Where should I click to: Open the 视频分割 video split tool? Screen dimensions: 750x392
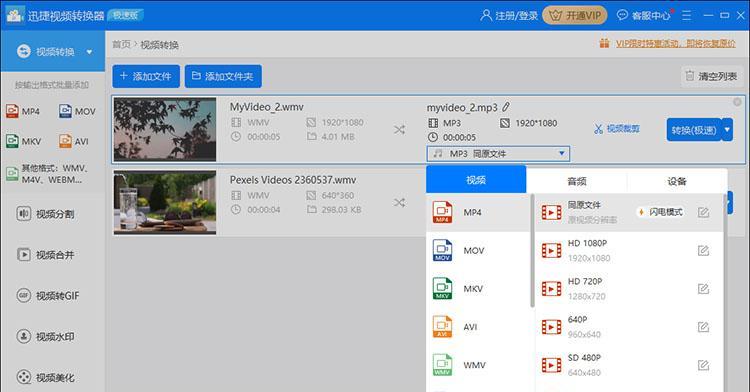click(45, 214)
